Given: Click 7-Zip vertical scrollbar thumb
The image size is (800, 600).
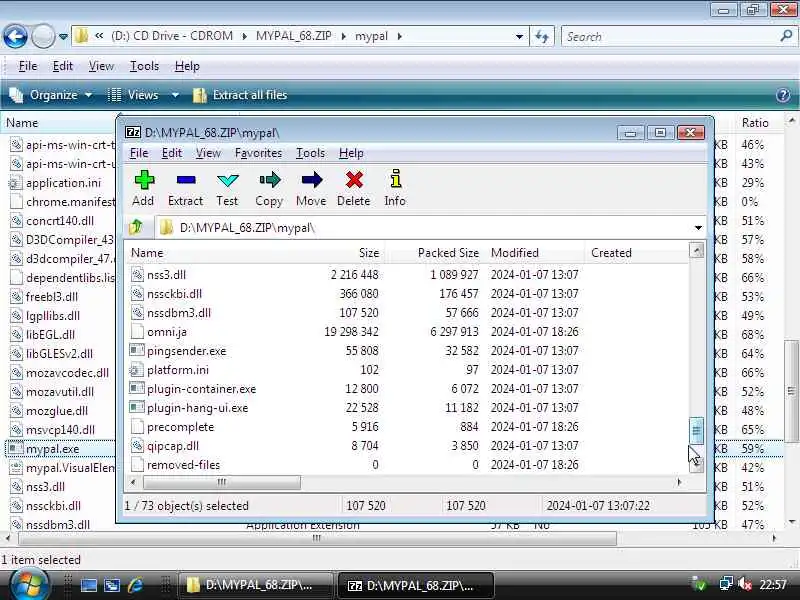Looking at the screenshot, I should (696, 430).
